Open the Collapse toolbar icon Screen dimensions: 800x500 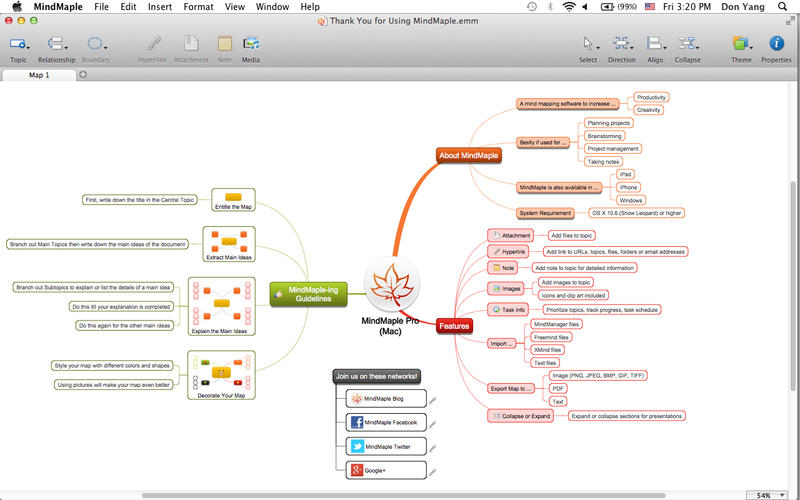pyautogui.click(x=687, y=44)
